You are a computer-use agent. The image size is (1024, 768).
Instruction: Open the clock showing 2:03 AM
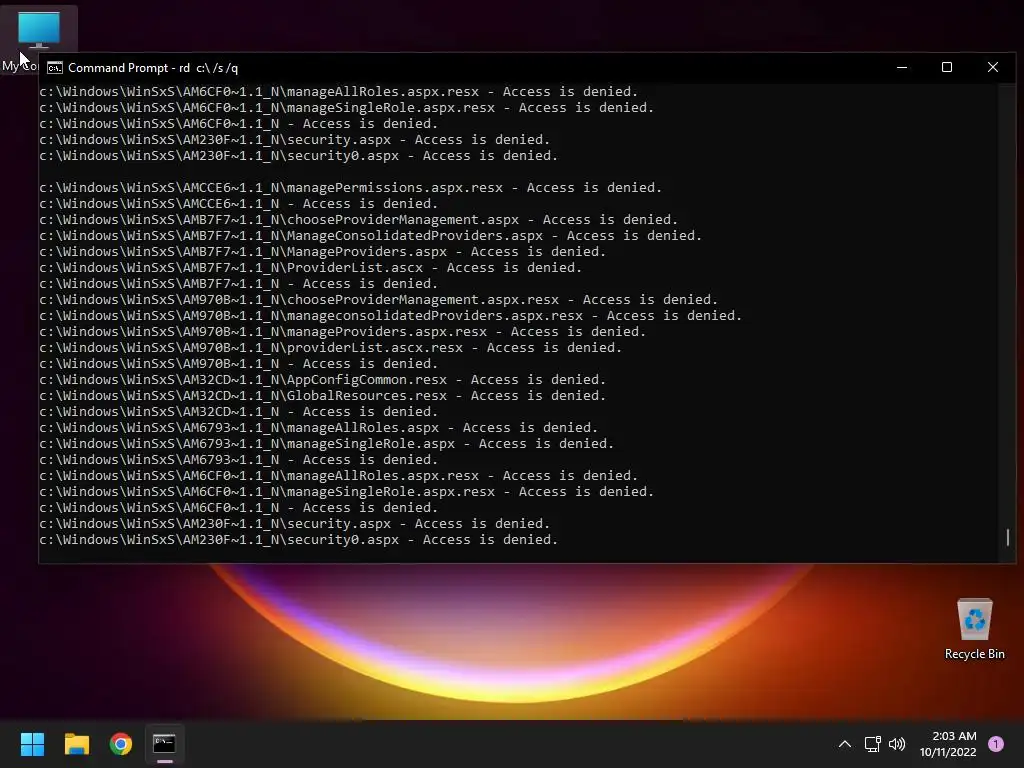[x=948, y=744]
